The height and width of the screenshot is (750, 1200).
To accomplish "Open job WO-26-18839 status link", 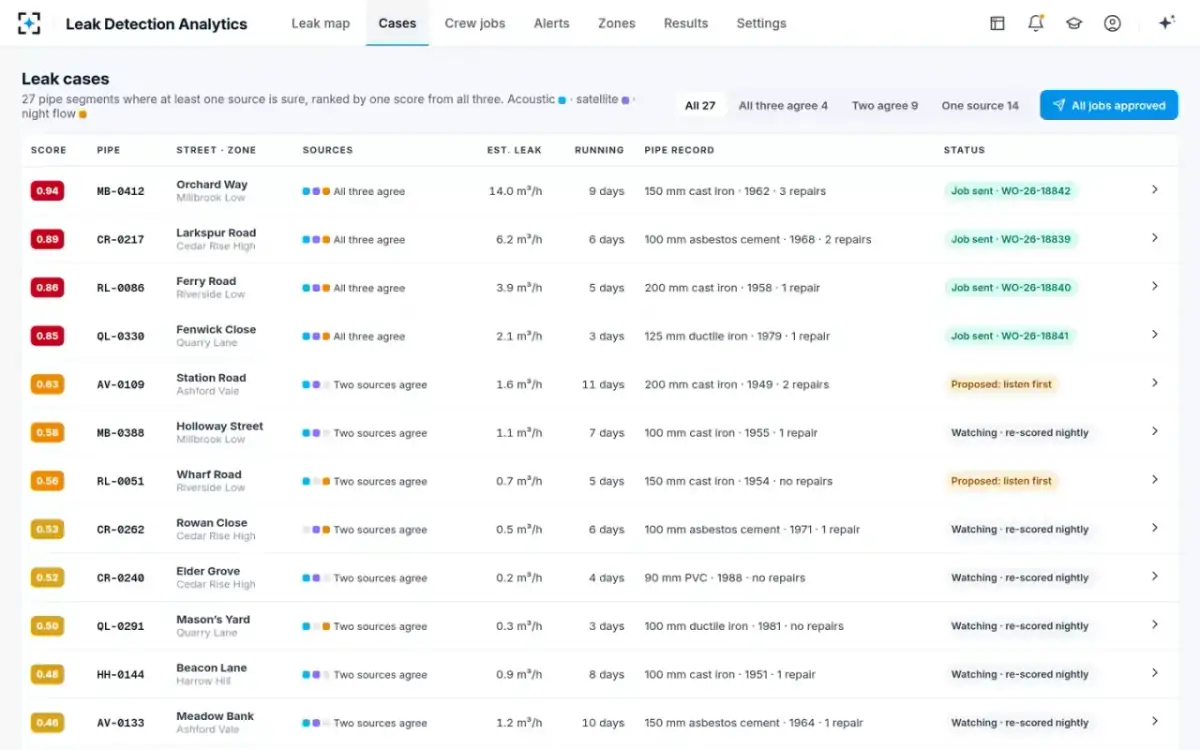I will (1011, 239).
